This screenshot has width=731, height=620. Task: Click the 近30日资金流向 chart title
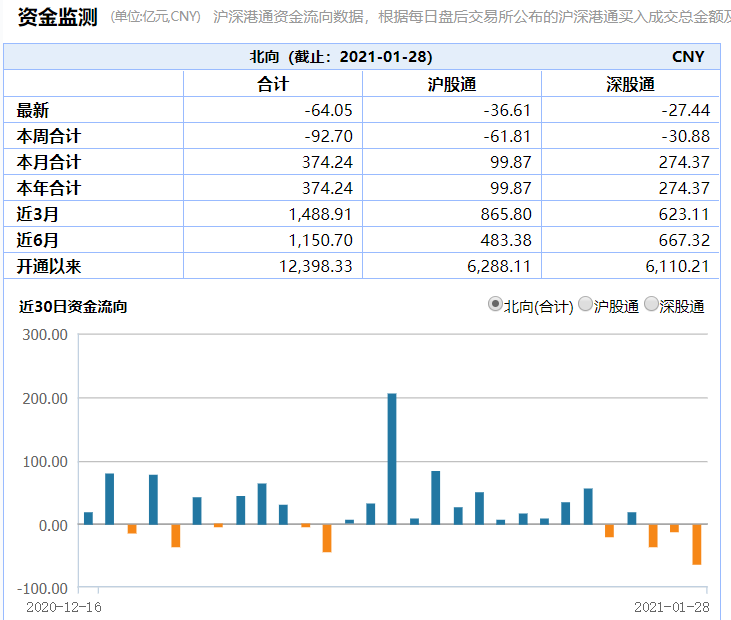73,307
